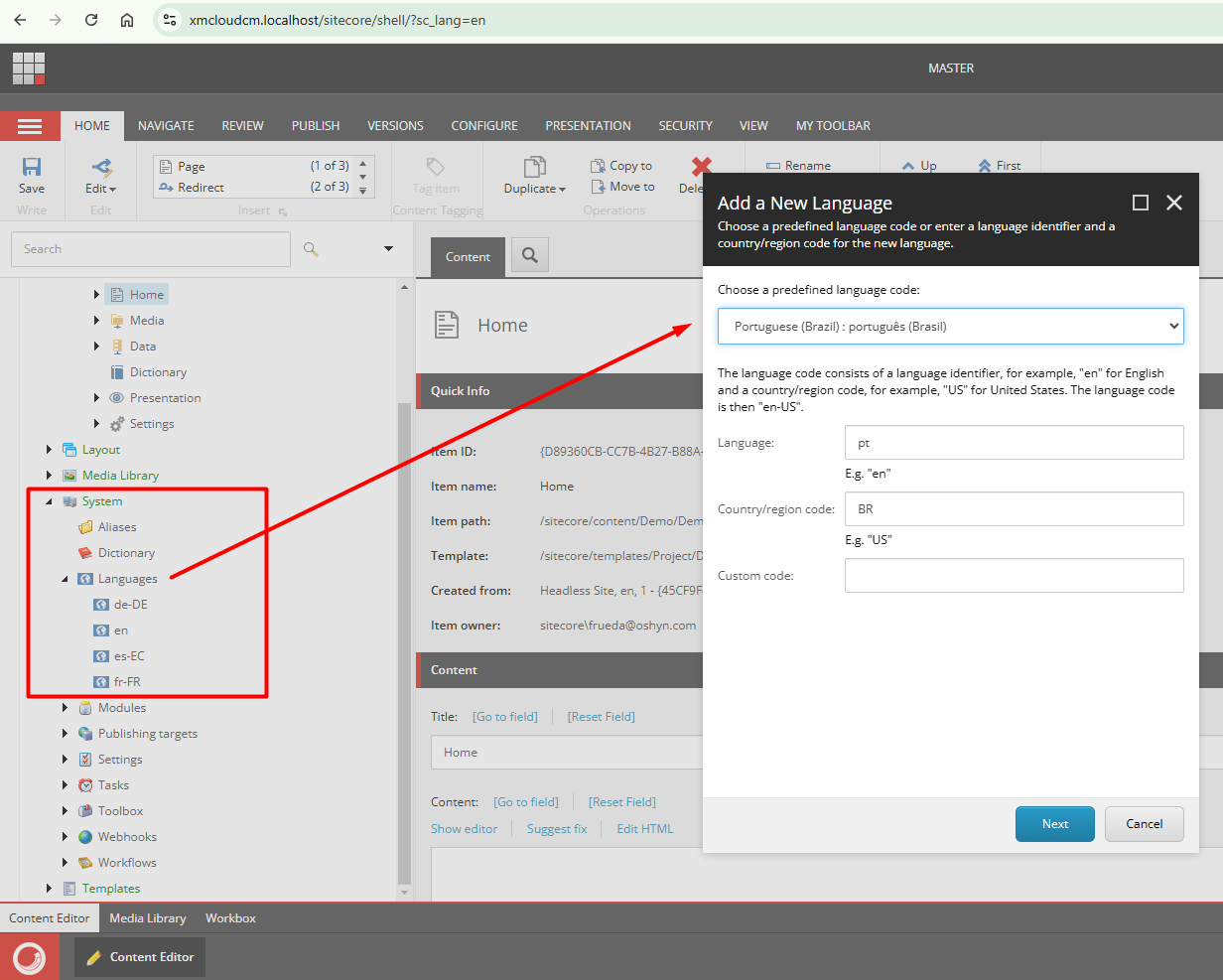Click the de-DE language icon
The height and width of the screenshot is (980, 1223).
[100, 605]
